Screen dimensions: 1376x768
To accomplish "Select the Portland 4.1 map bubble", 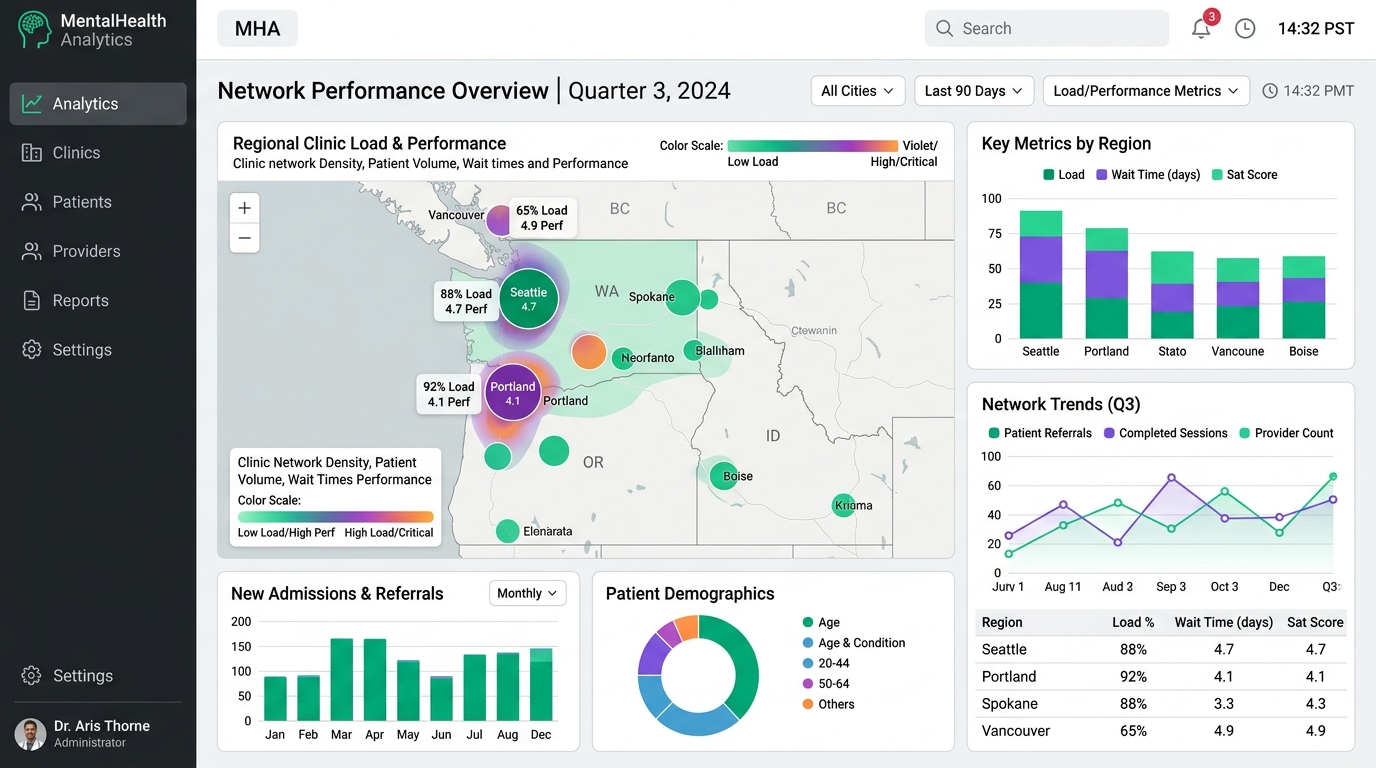I will [x=513, y=392].
